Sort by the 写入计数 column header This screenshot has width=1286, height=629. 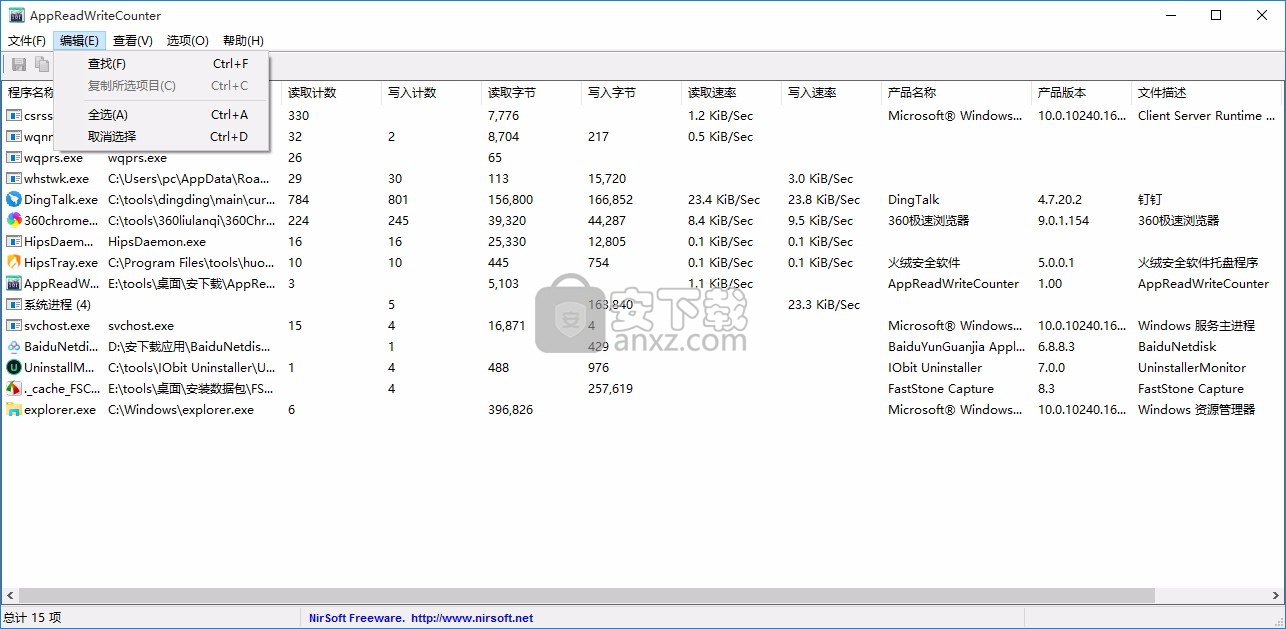coord(431,93)
